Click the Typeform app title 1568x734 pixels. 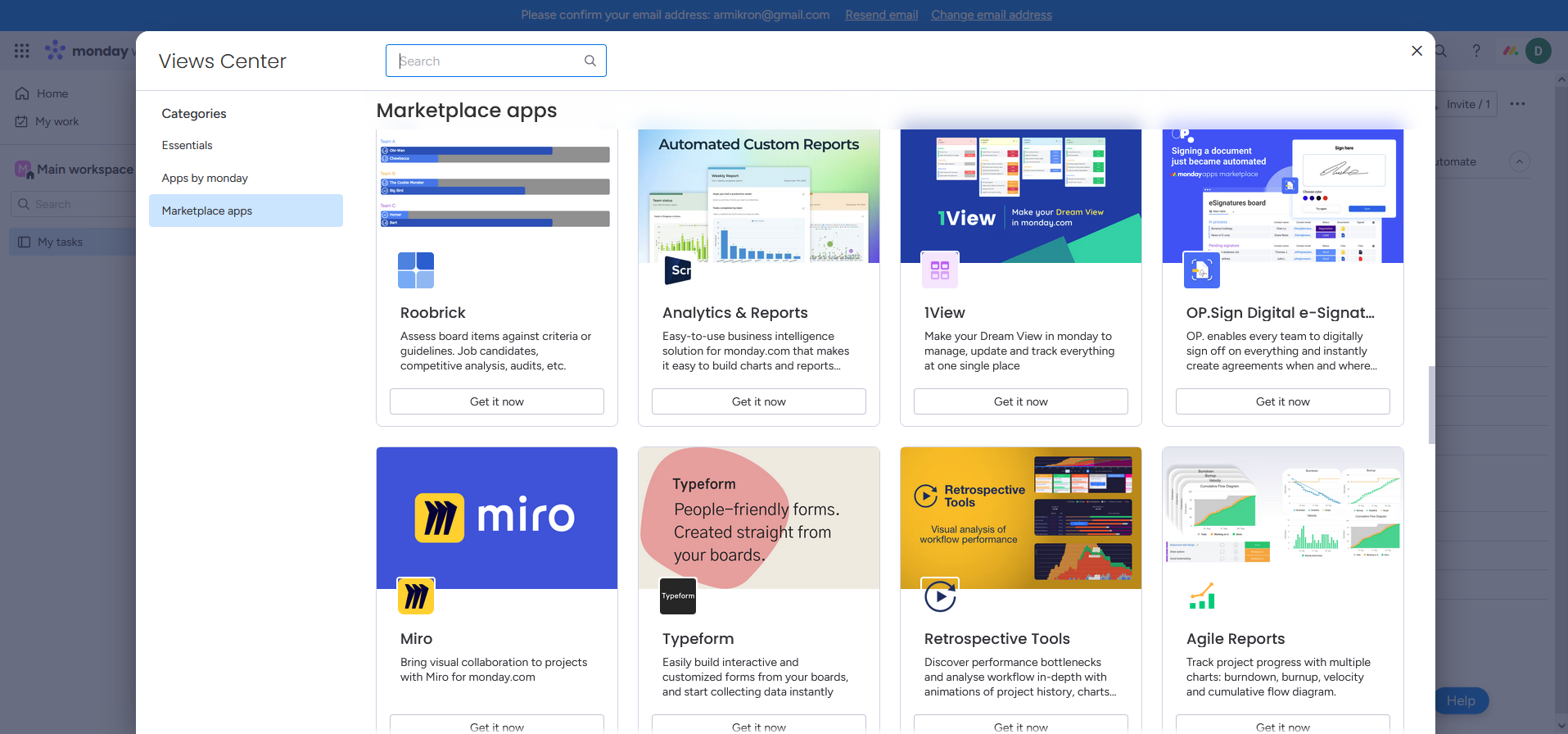[698, 638]
